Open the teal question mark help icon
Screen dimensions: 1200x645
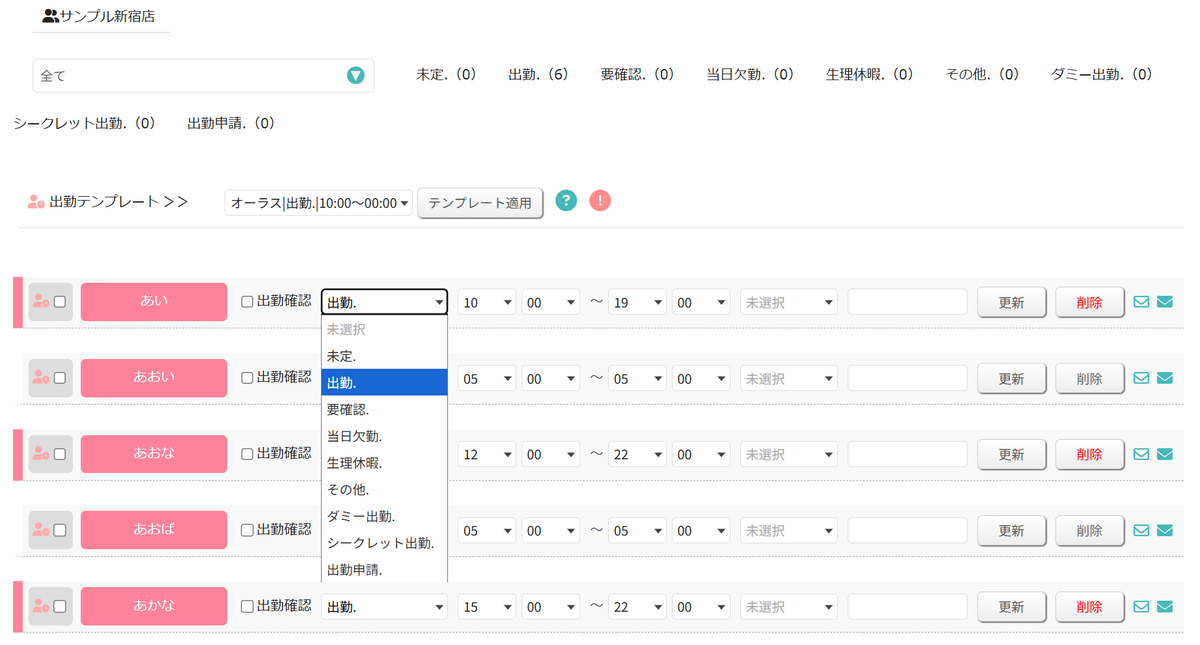click(x=566, y=201)
